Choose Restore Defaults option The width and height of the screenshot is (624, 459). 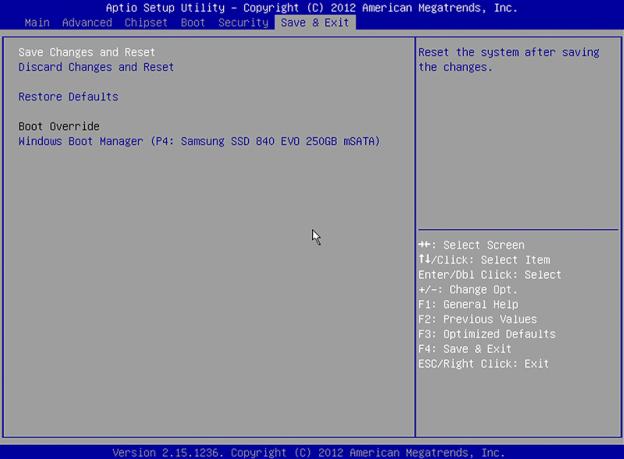(x=68, y=97)
